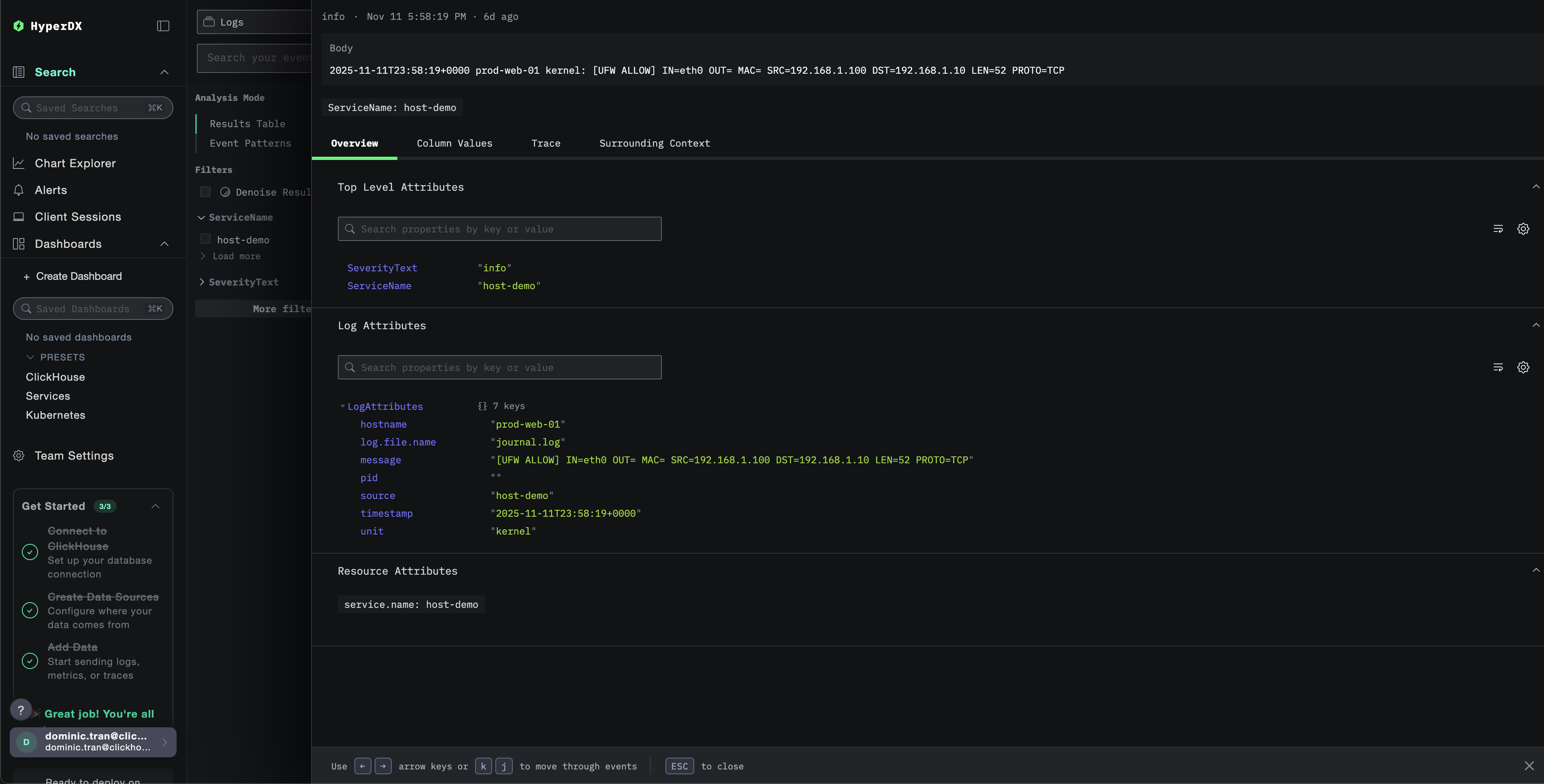Focus the Log Attributes property search field
The height and width of the screenshot is (784, 1544).
[499, 367]
